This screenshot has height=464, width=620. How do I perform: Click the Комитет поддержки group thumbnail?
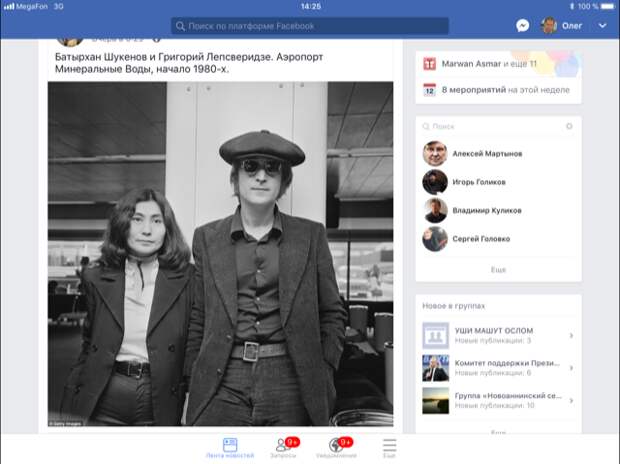point(435,368)
